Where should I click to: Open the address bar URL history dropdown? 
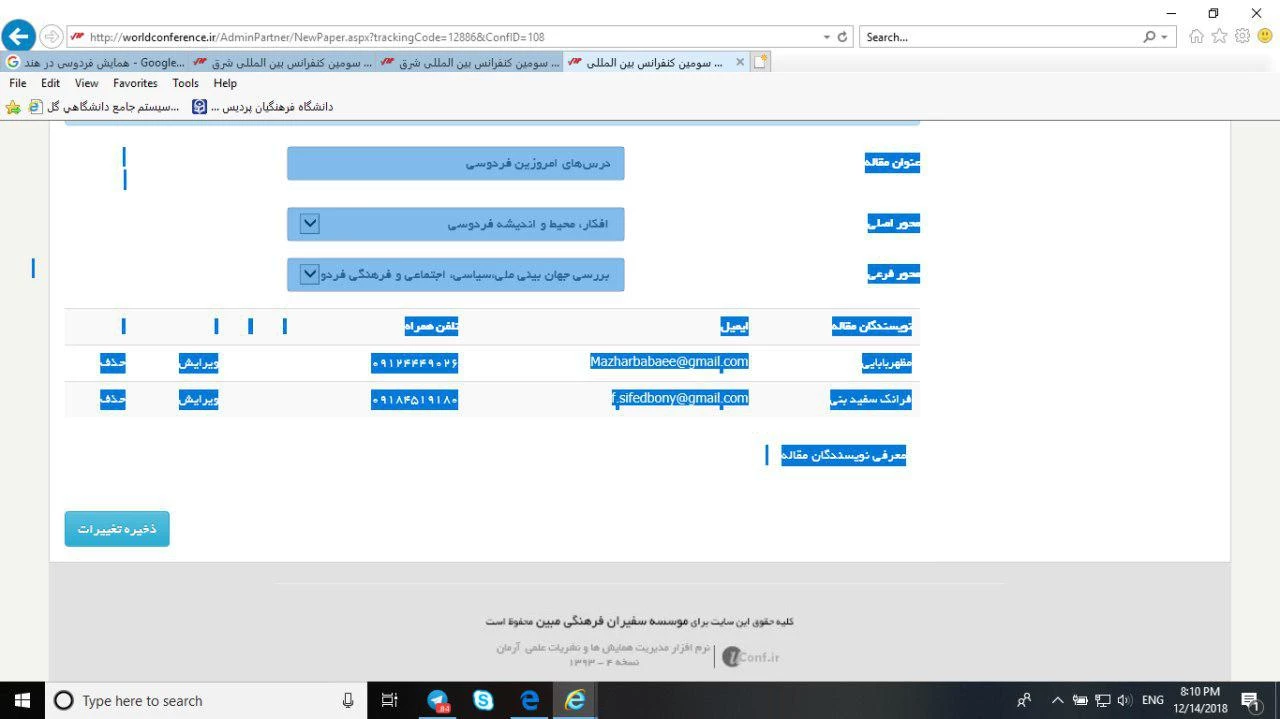(826, 37)
